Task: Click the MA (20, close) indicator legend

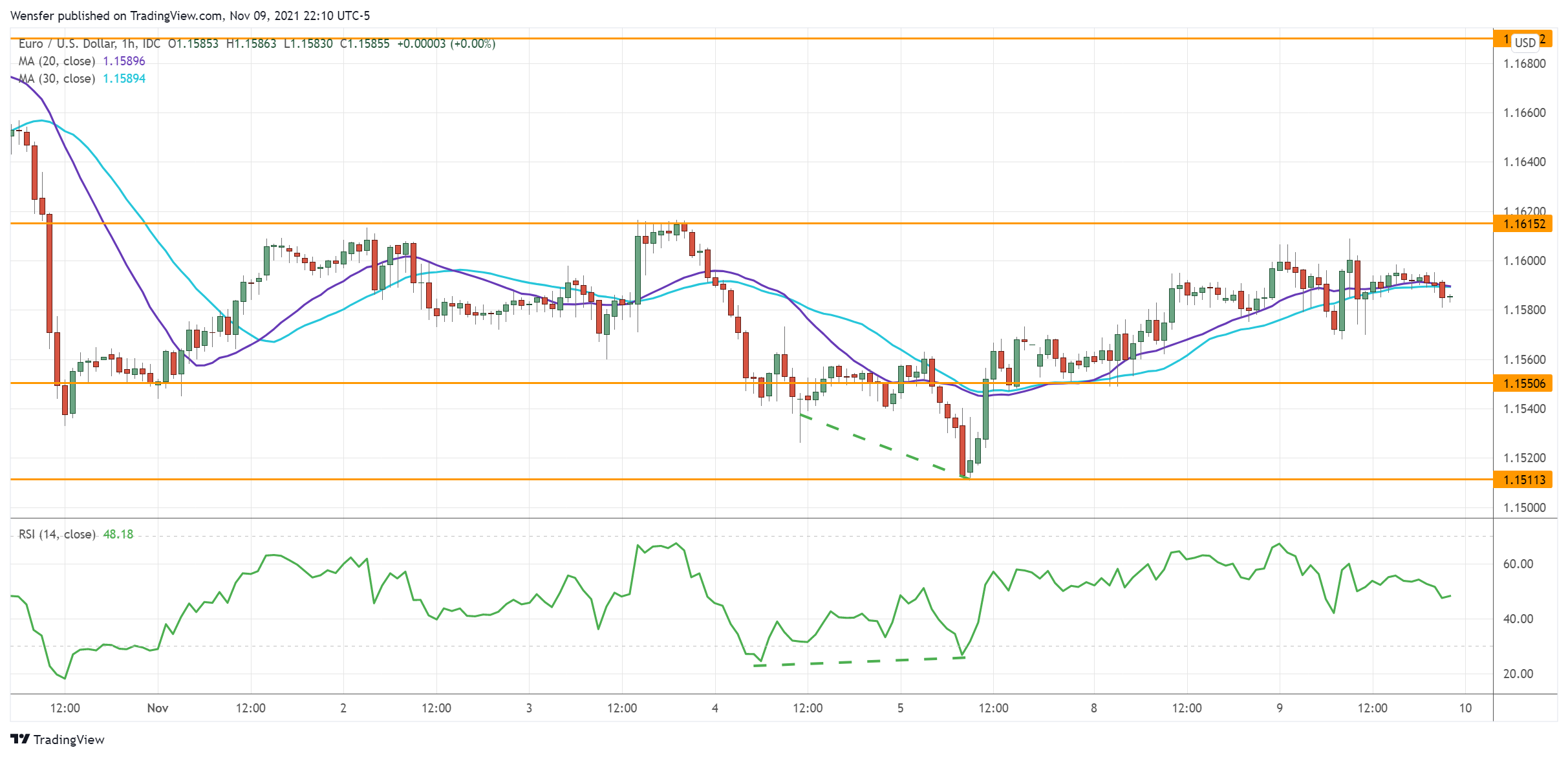Action: [x=57, y=61]
